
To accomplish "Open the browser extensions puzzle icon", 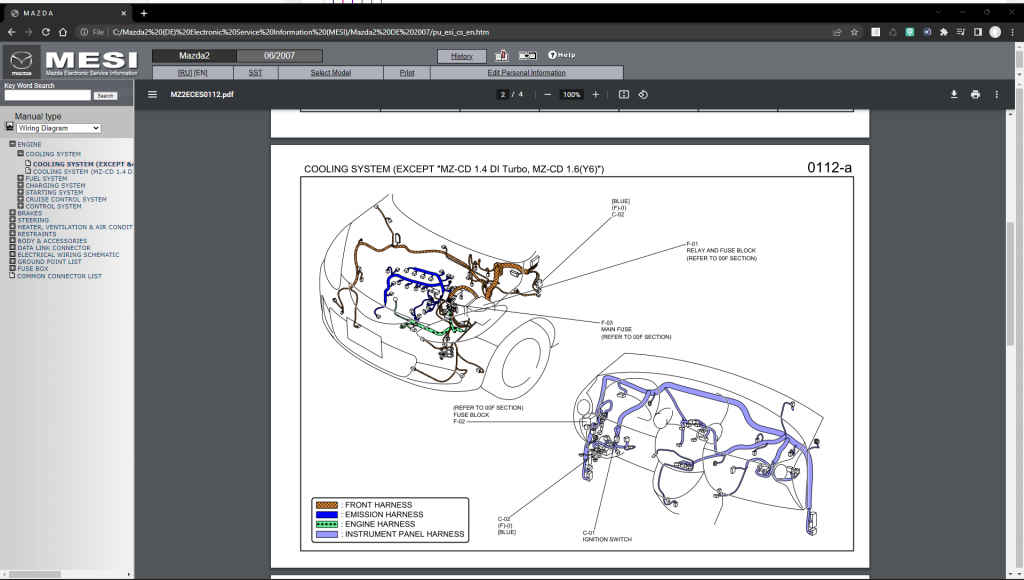I will coord(941,31).
